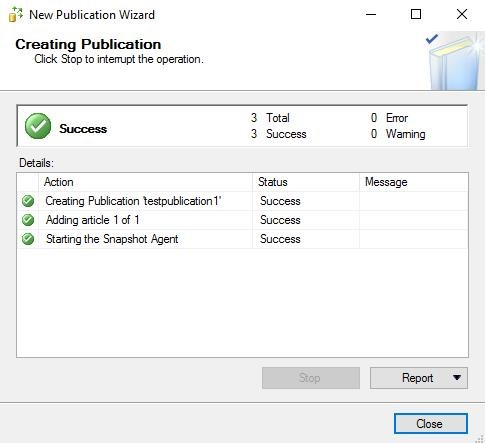The width and height of the screenshot is (485, 443).
Task: Click the green check beside Adding article row
Action: point(28,220)
